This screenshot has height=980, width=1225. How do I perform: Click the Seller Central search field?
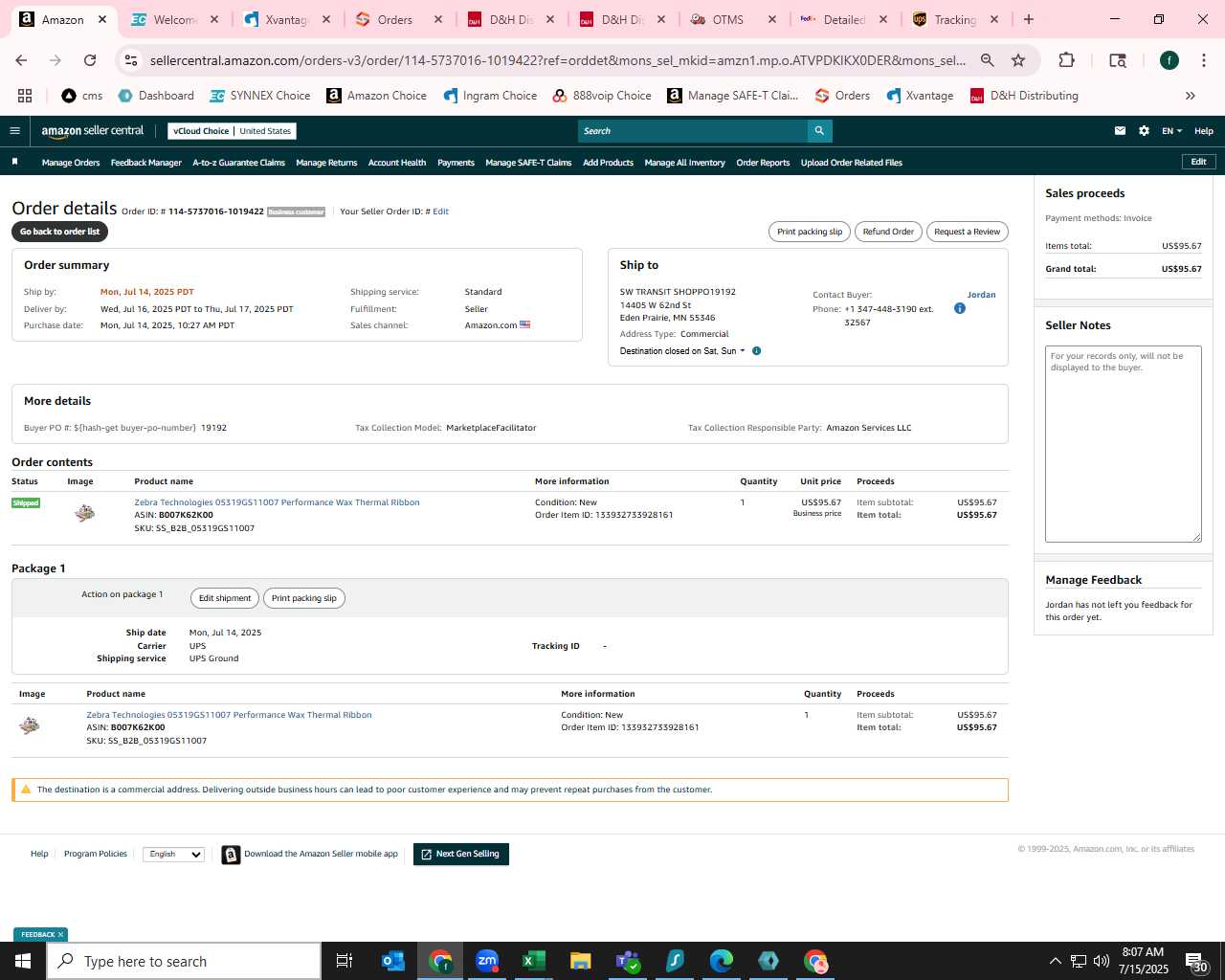(693, 131)
